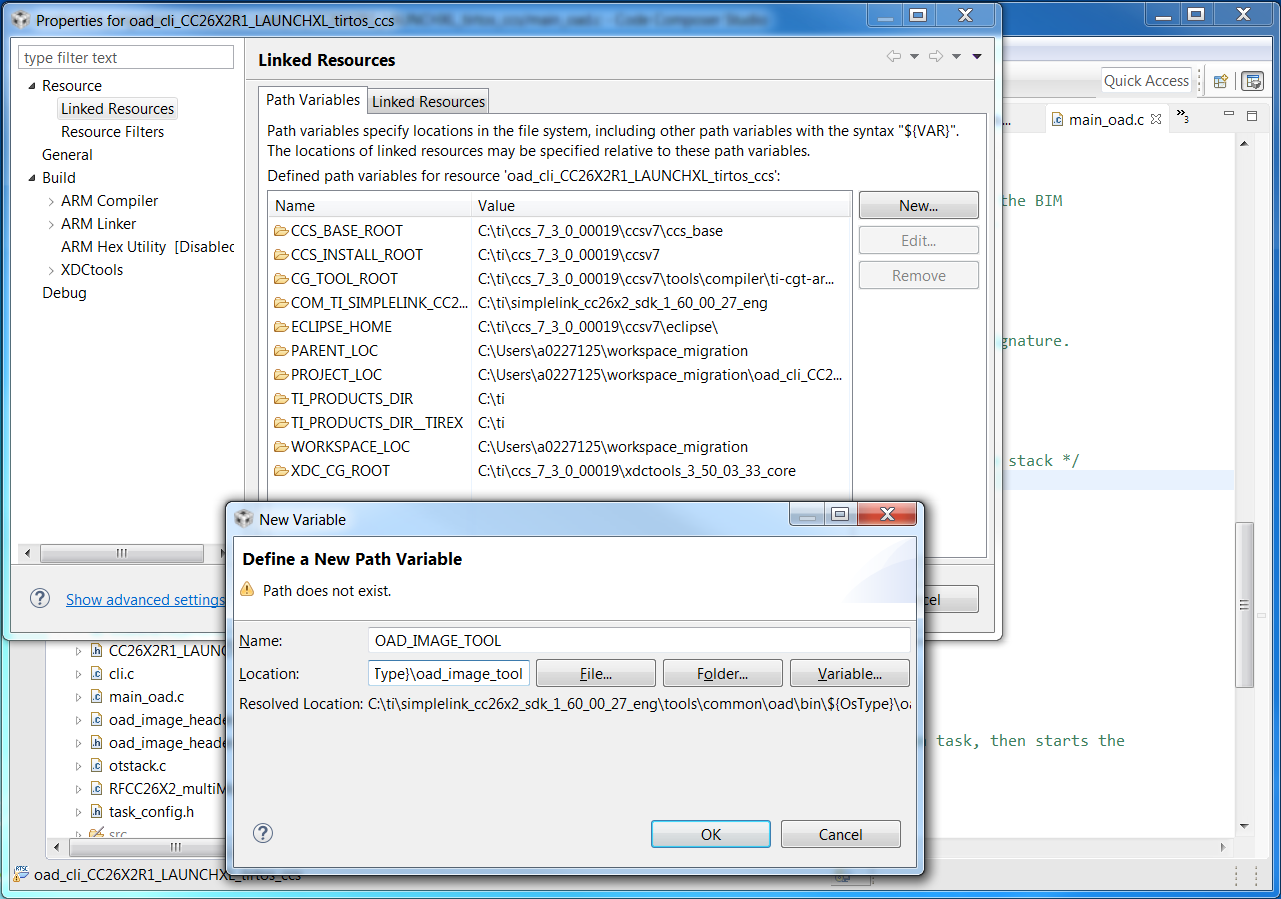Click the Variable... button
The height and width of the screenshot is (899, 1281).
[x=849, y=673]
